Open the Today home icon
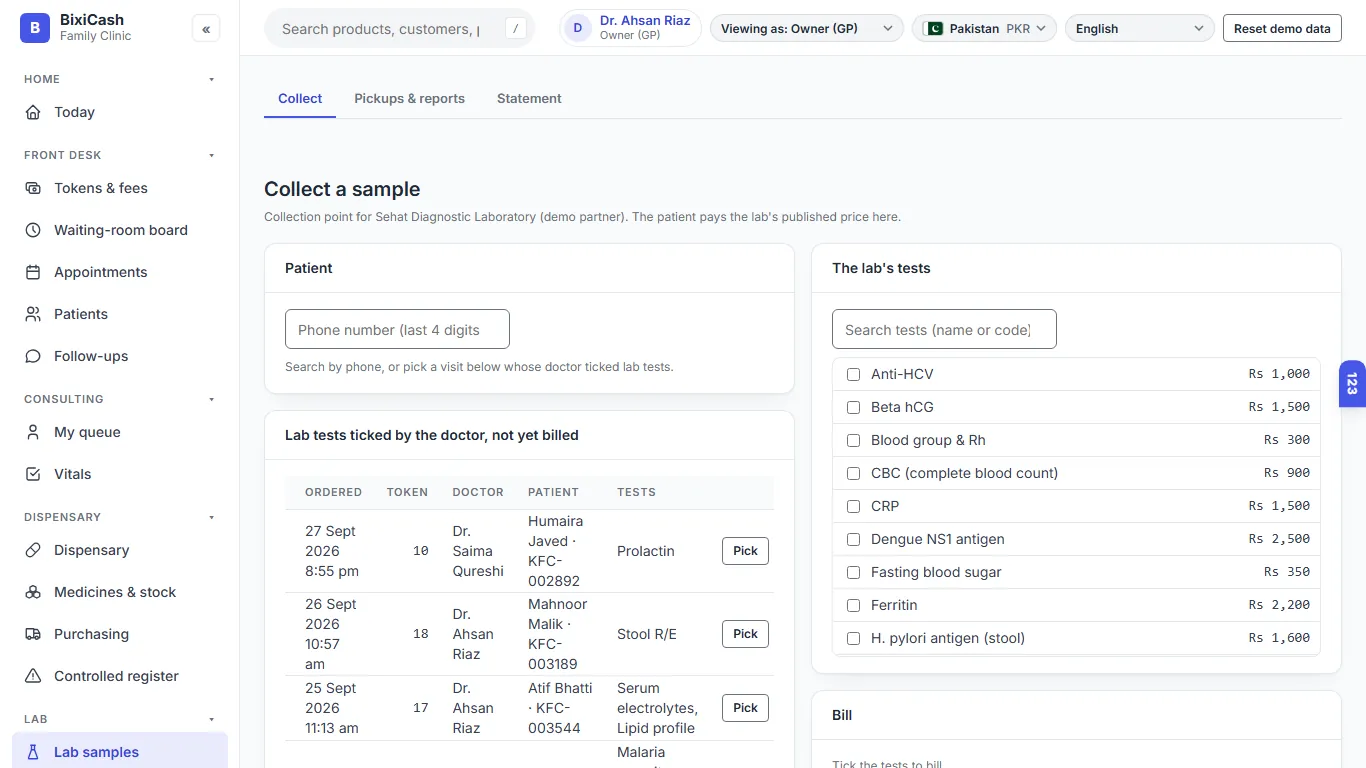Viewport: 1366px width, 768px height. click(33, 112)
